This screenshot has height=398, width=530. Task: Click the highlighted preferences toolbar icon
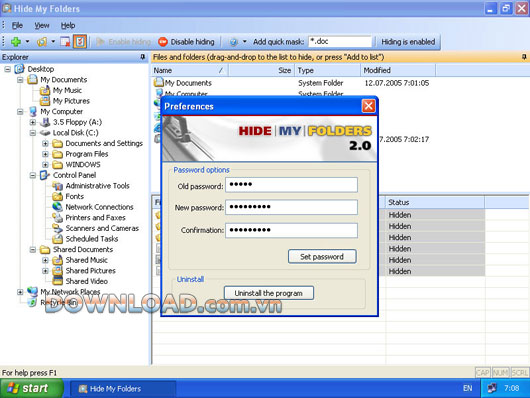tap(80, 42)
